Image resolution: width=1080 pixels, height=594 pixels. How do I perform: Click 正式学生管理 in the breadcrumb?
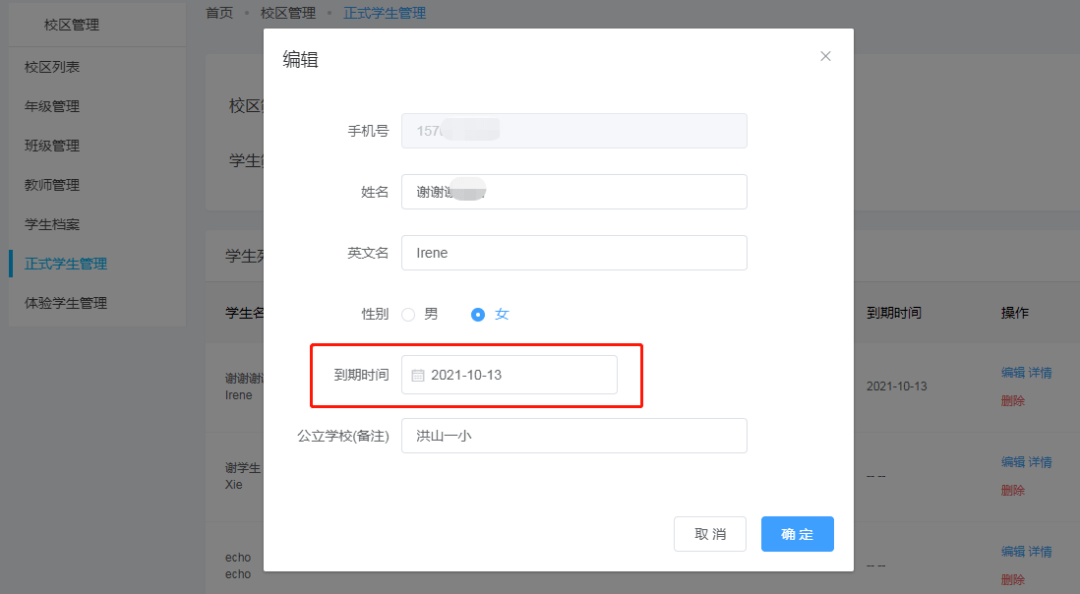384,13
